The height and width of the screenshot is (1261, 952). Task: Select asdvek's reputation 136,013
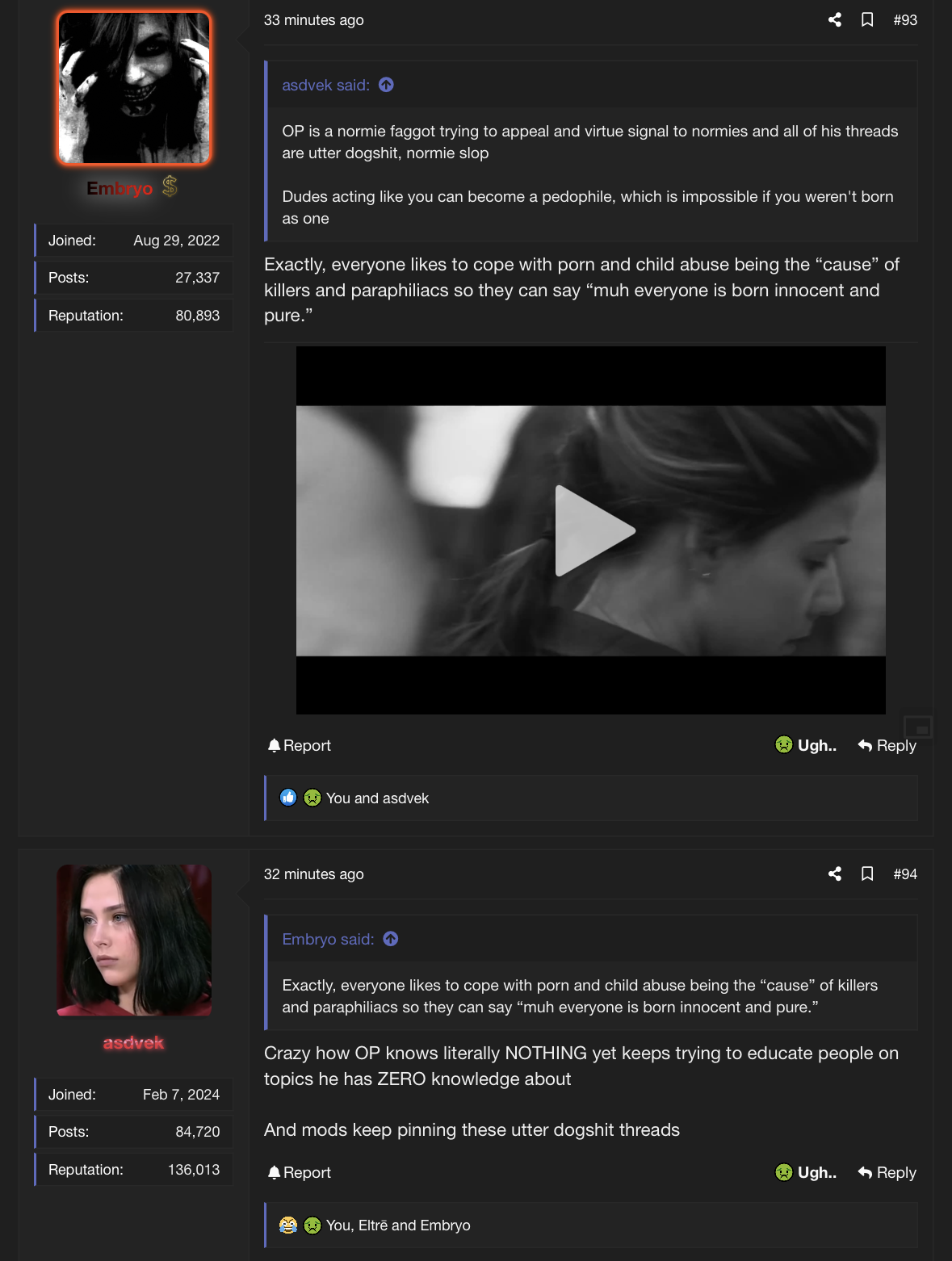pyautogui.click(x=194, y=1170)
